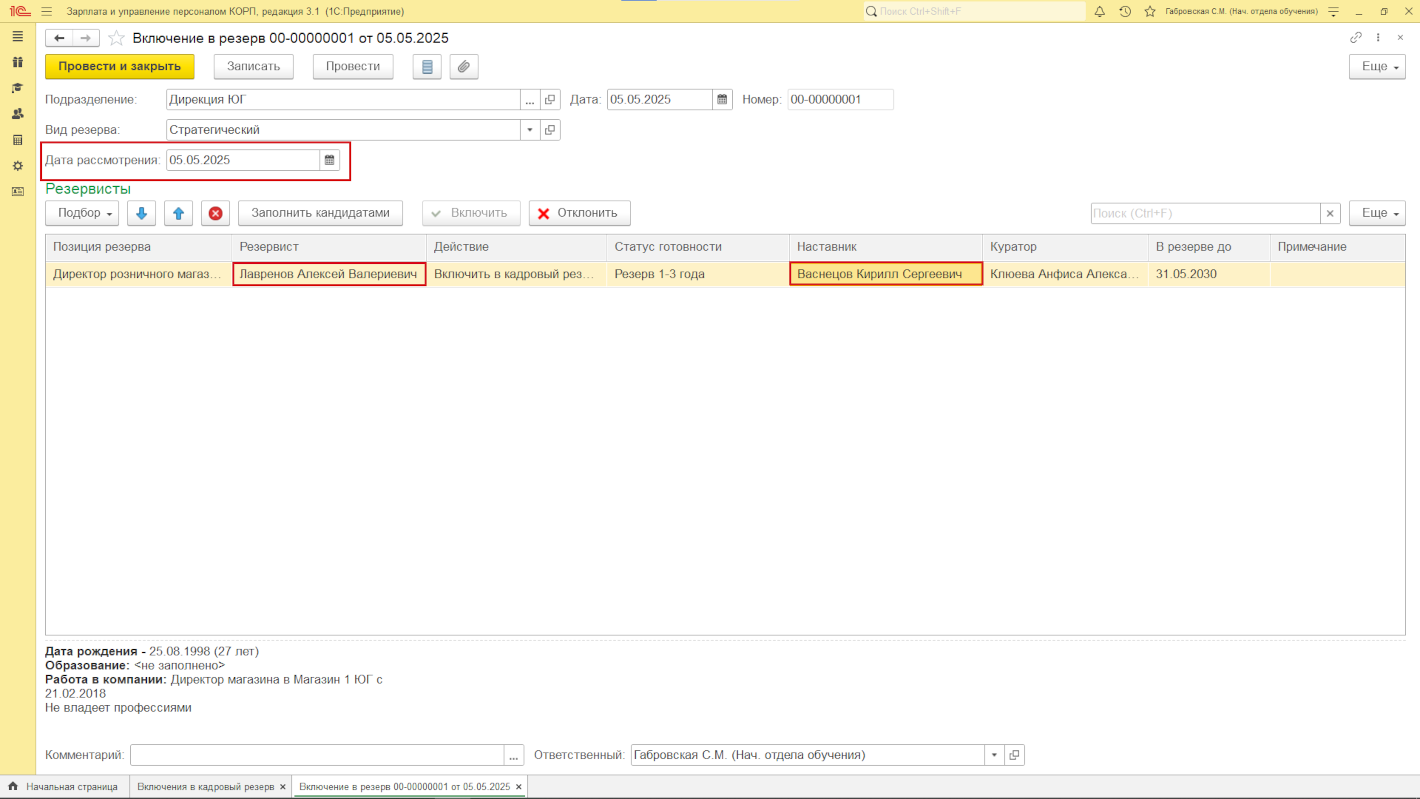Viewport: 1420px width, 799px height.
Task: Expand Вид резерва dropdown list
Action: 529,130
